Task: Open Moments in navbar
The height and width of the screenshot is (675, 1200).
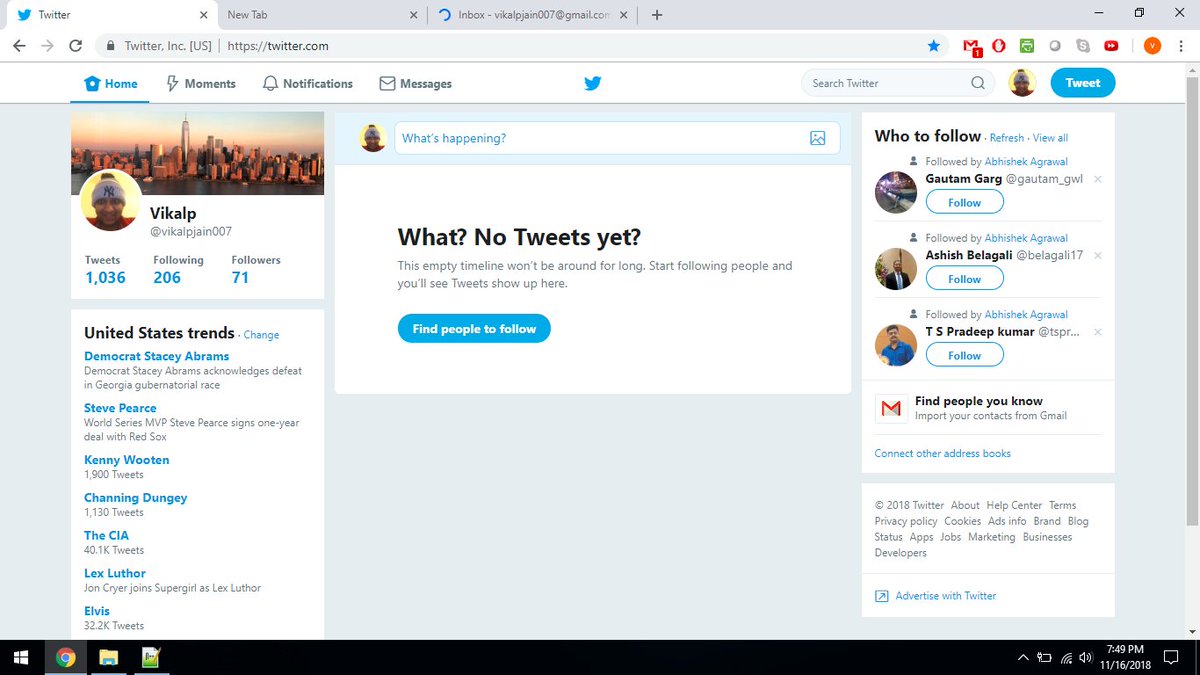Action: tap(200, 84)
